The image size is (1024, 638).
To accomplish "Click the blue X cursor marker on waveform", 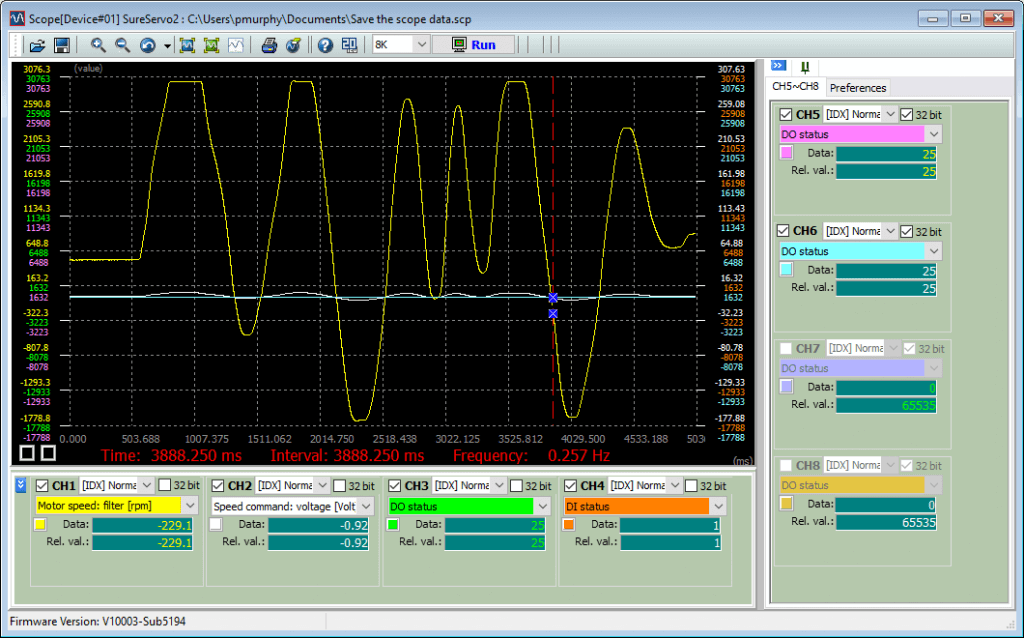I will tap(553, 298).
